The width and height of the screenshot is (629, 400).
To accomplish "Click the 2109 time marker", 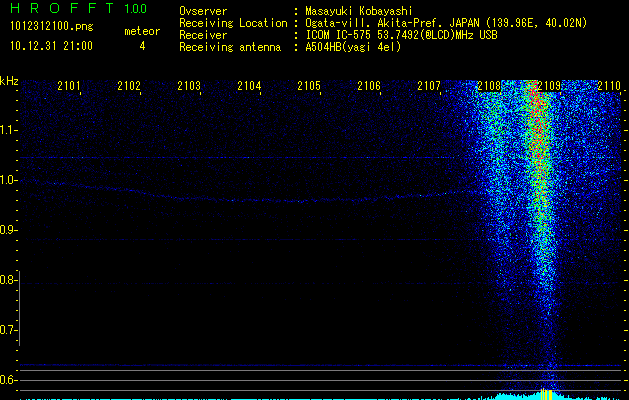I will [x=549, y=85].
